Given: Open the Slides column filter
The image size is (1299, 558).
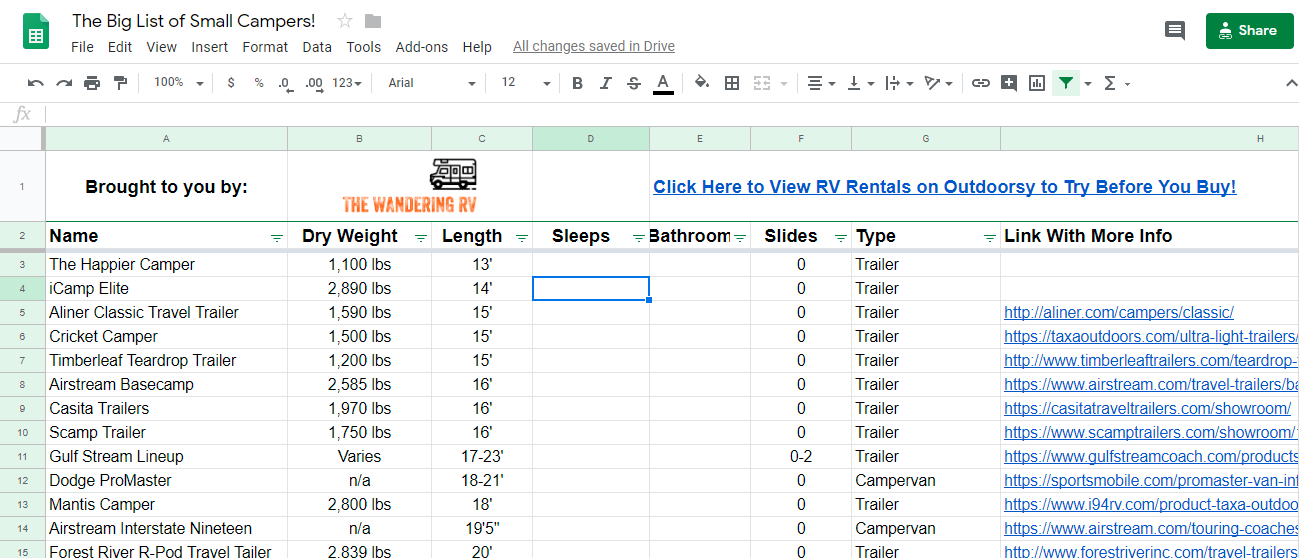Looking at the screenshot, I should (841, 238).
